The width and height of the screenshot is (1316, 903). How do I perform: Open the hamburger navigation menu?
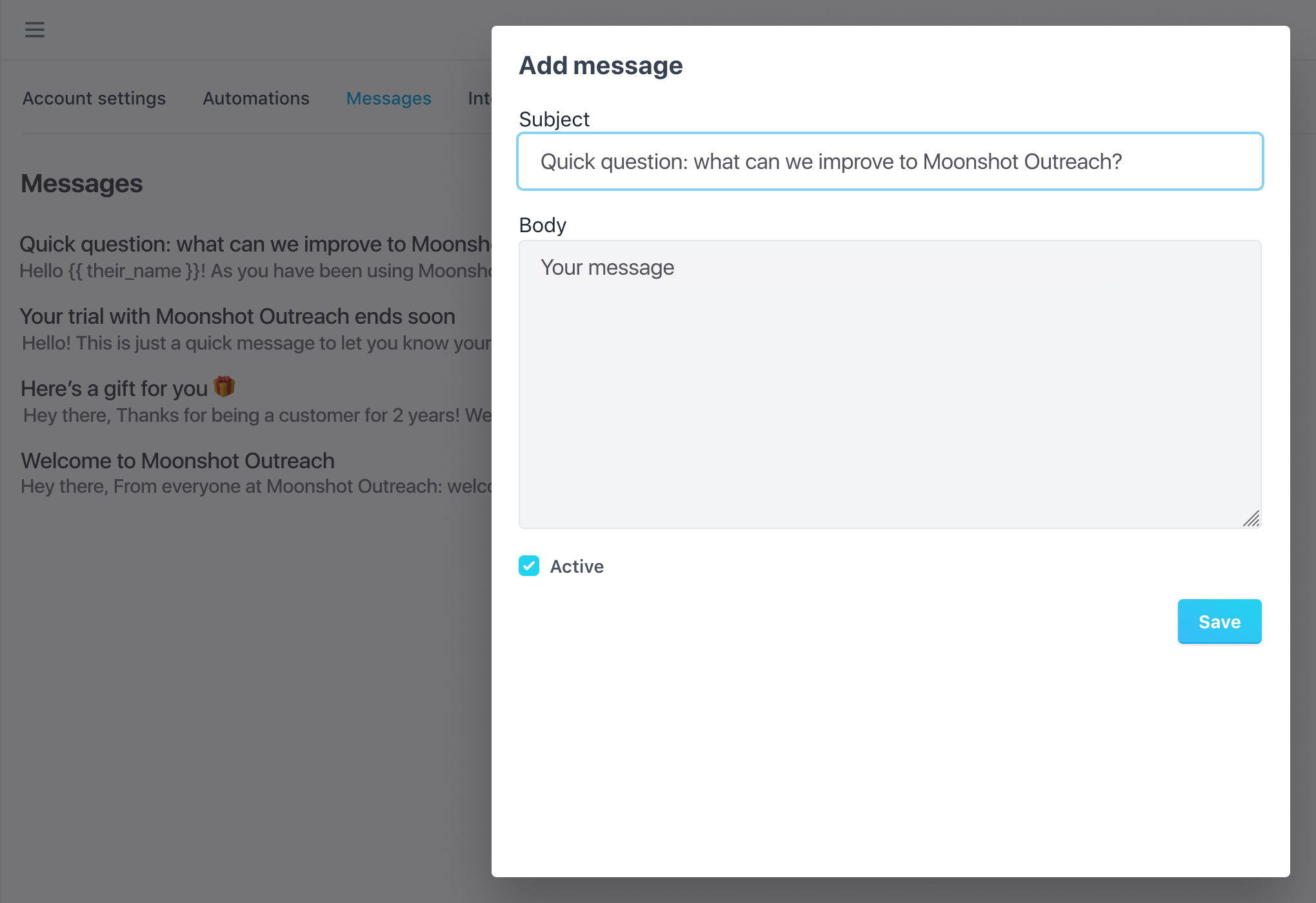point(34,30)
